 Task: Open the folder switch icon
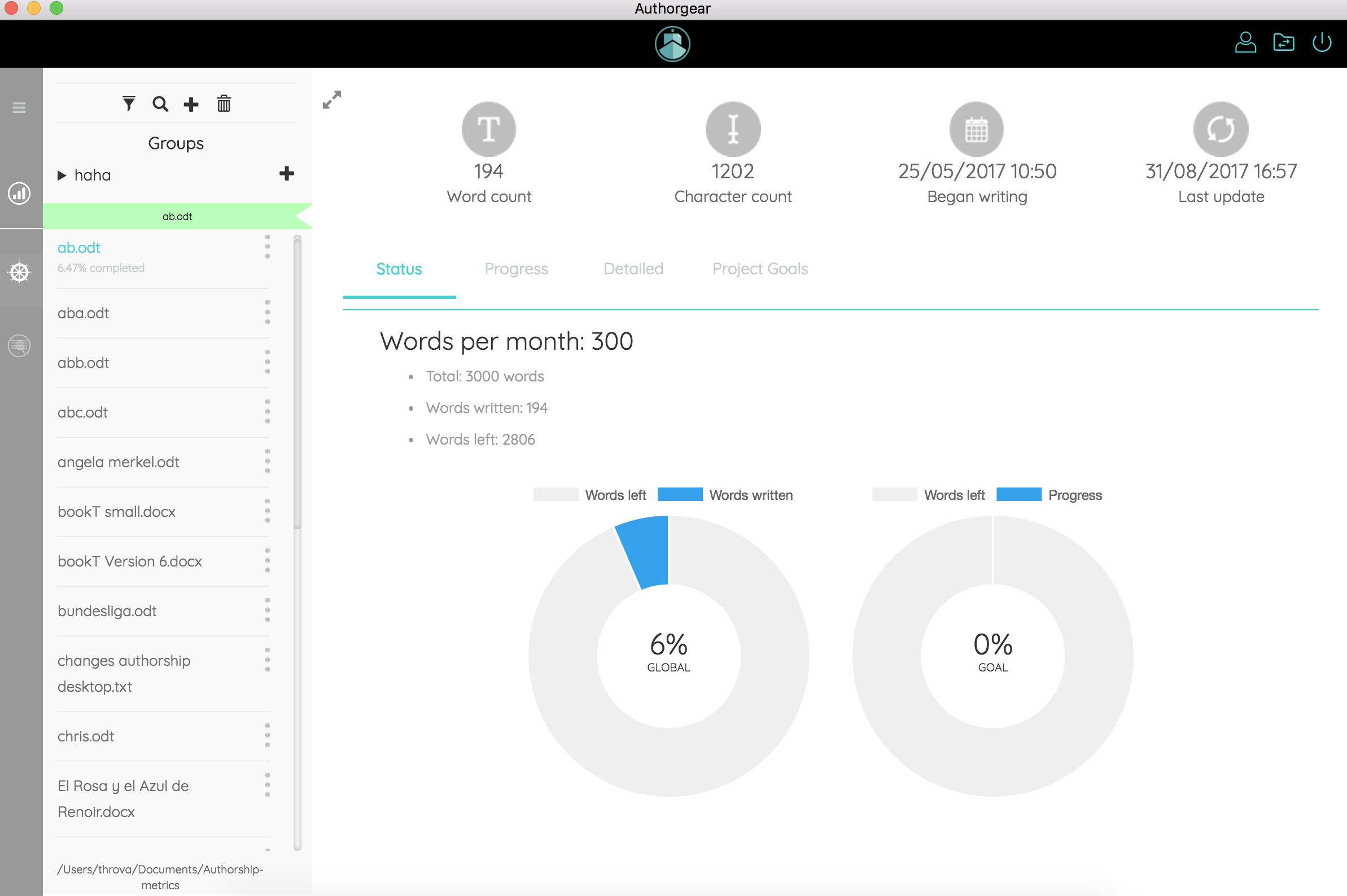(x=1284, y=42)
